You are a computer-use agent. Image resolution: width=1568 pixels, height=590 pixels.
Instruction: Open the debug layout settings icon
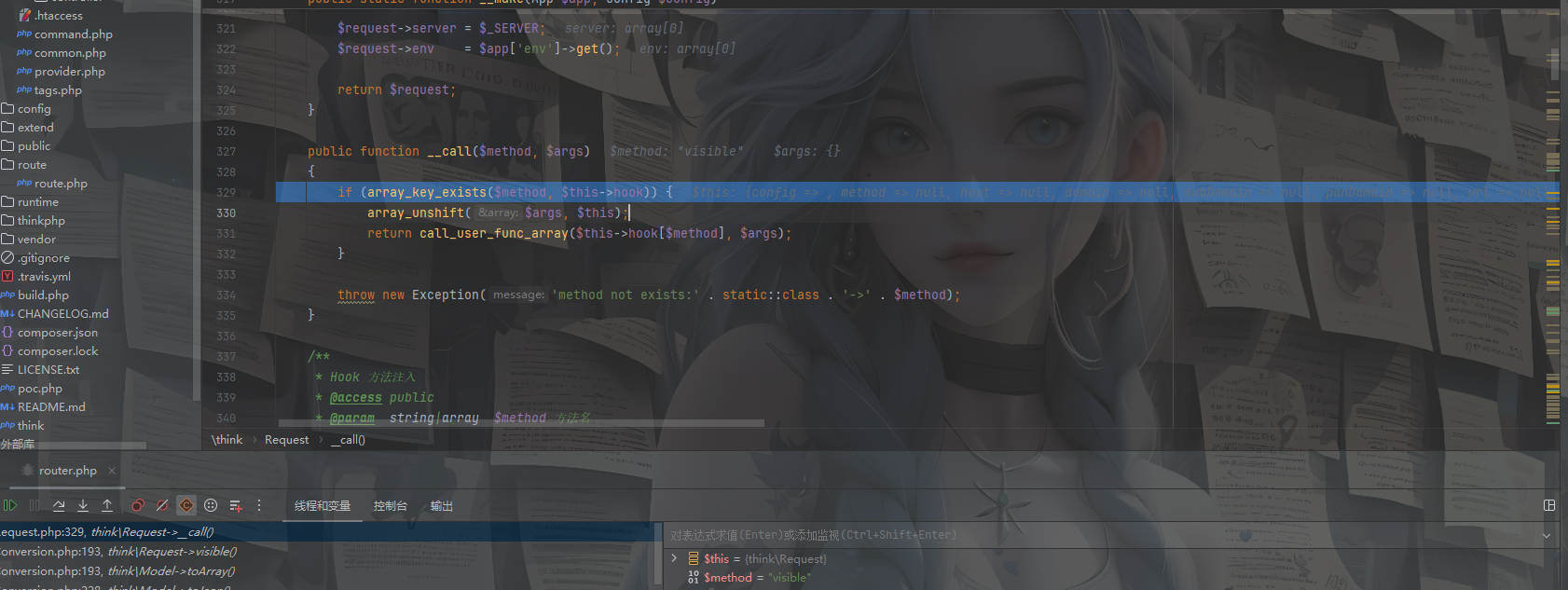[1549, 505]
